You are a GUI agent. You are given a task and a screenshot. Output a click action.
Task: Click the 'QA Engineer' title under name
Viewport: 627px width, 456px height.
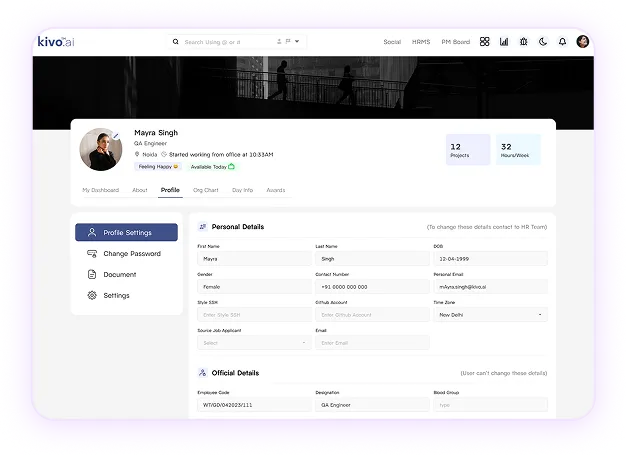coord(150,144)
